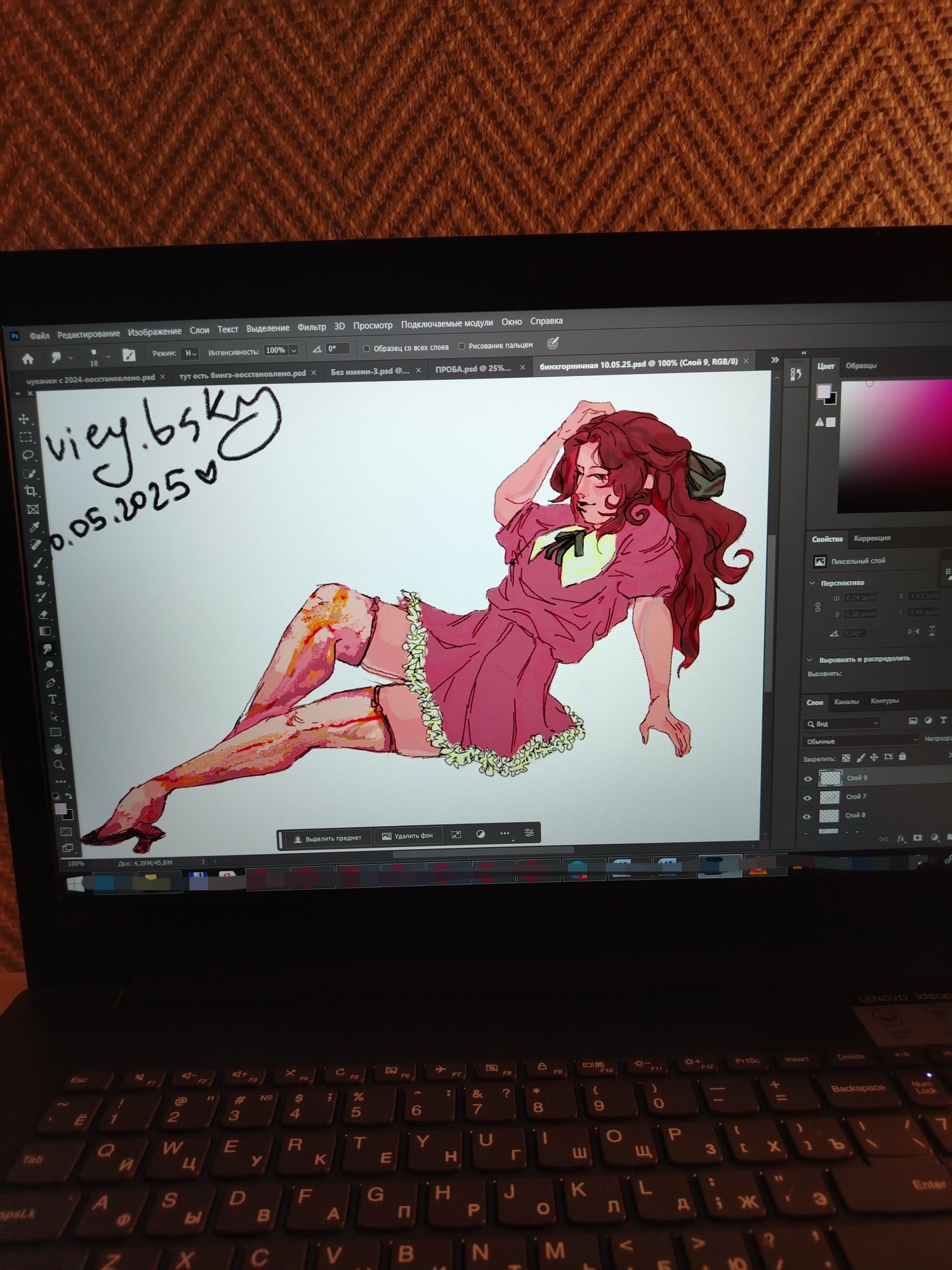Open the Windows Start menu
The height and width of the screenshot is (1270, 952).
(x=75, y=883)
